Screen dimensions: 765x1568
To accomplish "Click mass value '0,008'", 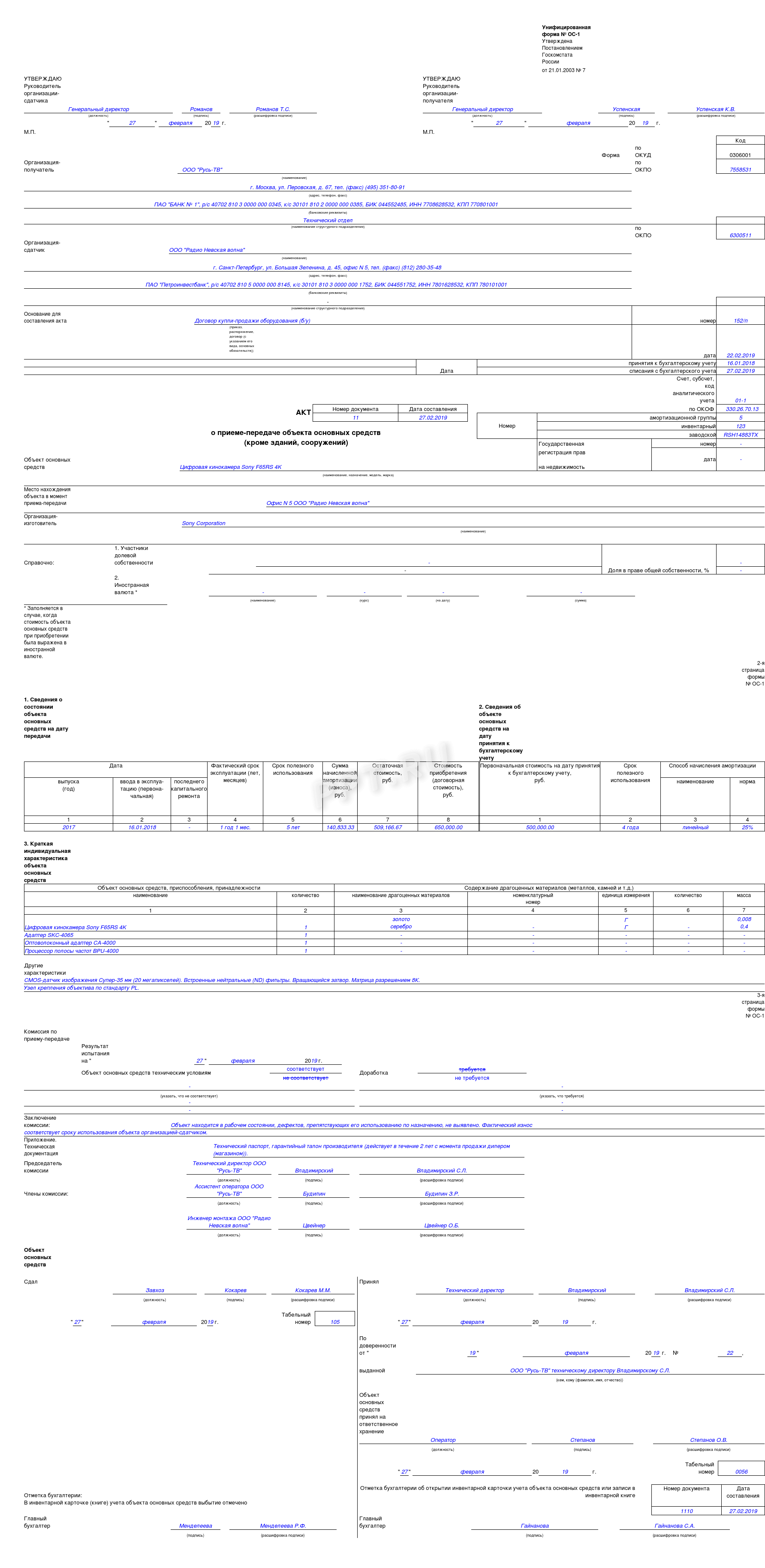I will pyautogui.click(x=744, y=919).
